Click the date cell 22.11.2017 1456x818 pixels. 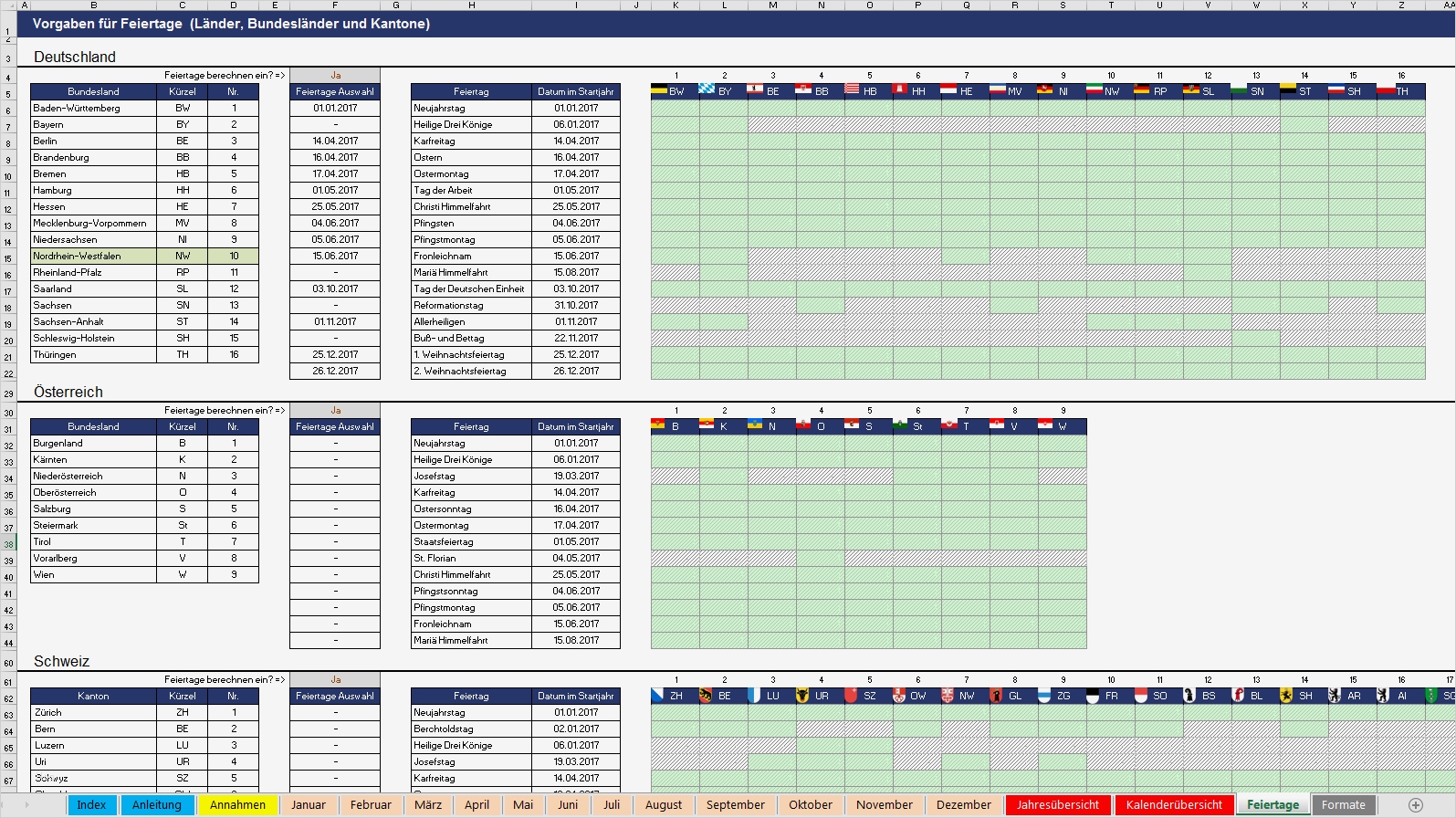coord(576,338)
